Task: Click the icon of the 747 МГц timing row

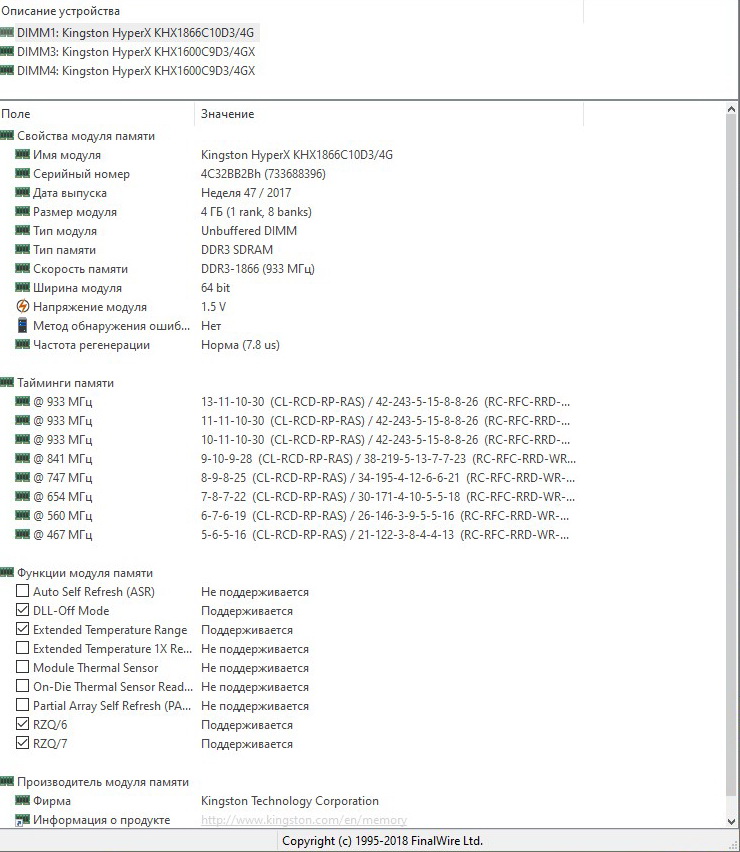Action: coord(22,477)
